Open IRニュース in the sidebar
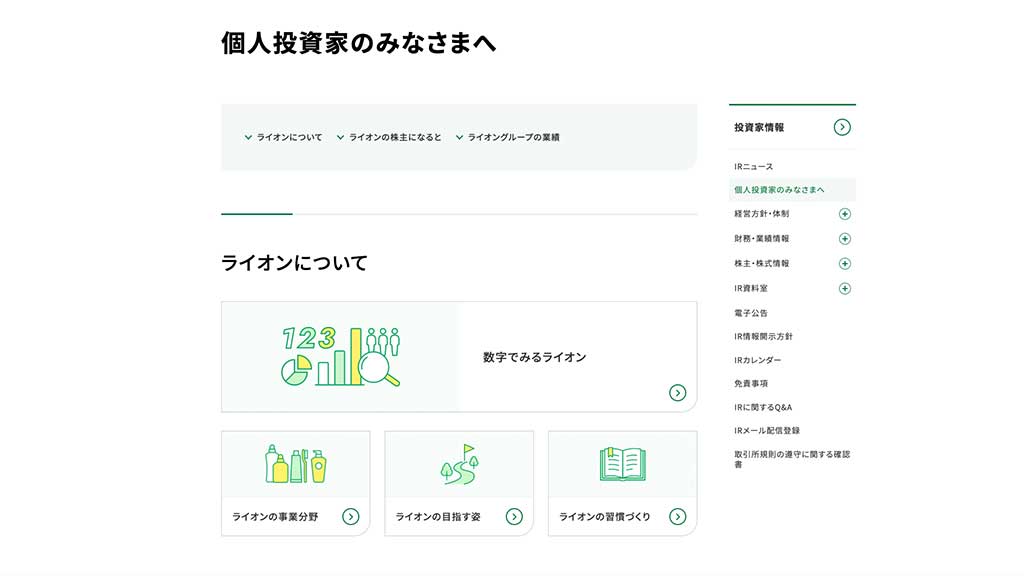The height and width of the screenshot is (576, 1024). click(x=753, y=167)
